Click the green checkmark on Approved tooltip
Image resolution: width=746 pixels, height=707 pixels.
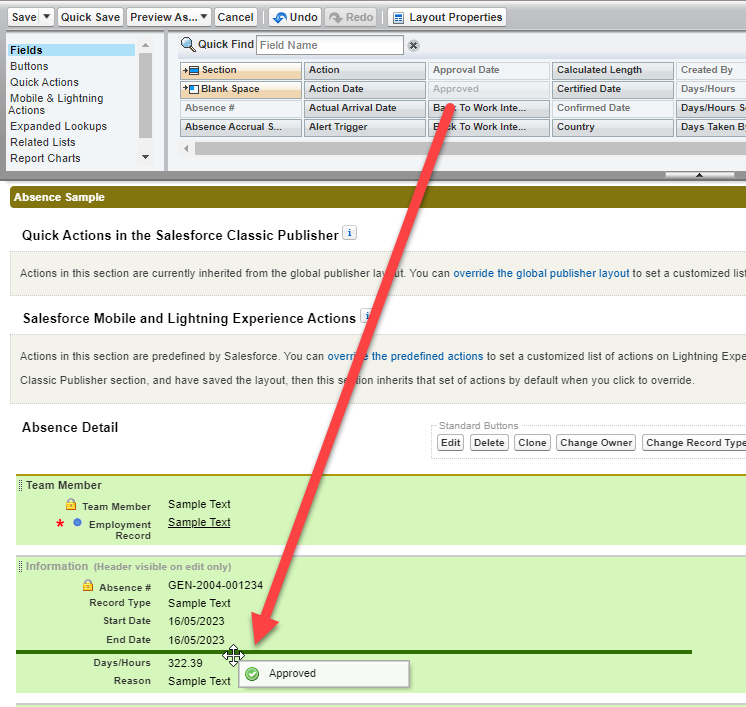click(x=253, y=674)
